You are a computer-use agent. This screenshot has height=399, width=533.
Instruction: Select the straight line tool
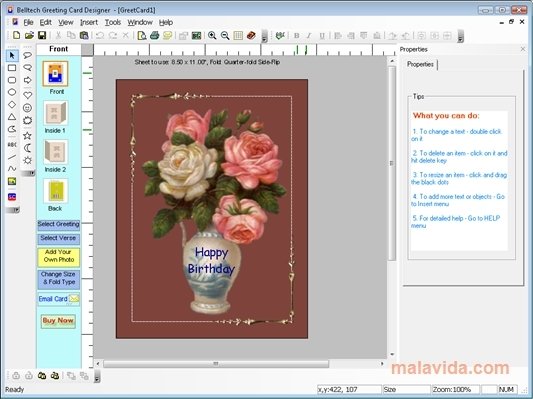(x=12, y=157)
